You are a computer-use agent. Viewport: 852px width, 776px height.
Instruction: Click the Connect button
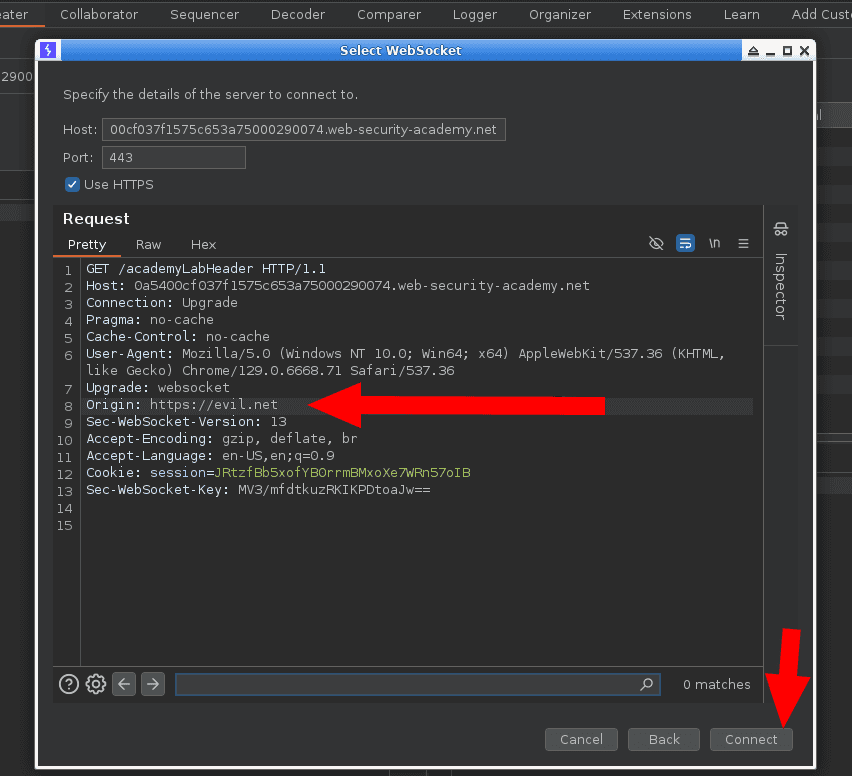(751, 739)
